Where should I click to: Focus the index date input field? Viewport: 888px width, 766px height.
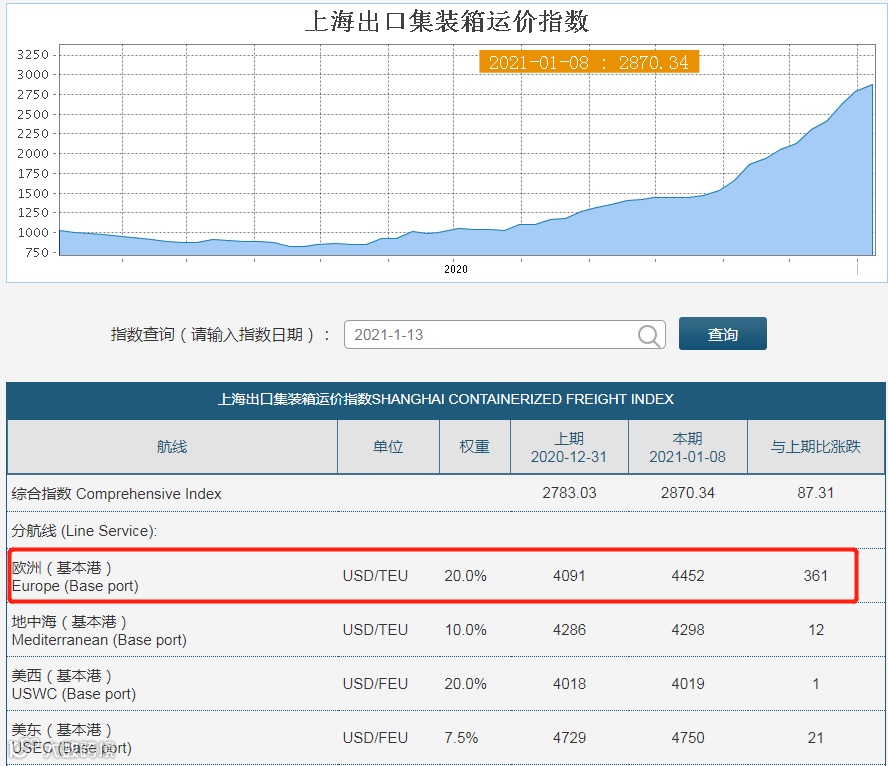[x=504, y=335]
